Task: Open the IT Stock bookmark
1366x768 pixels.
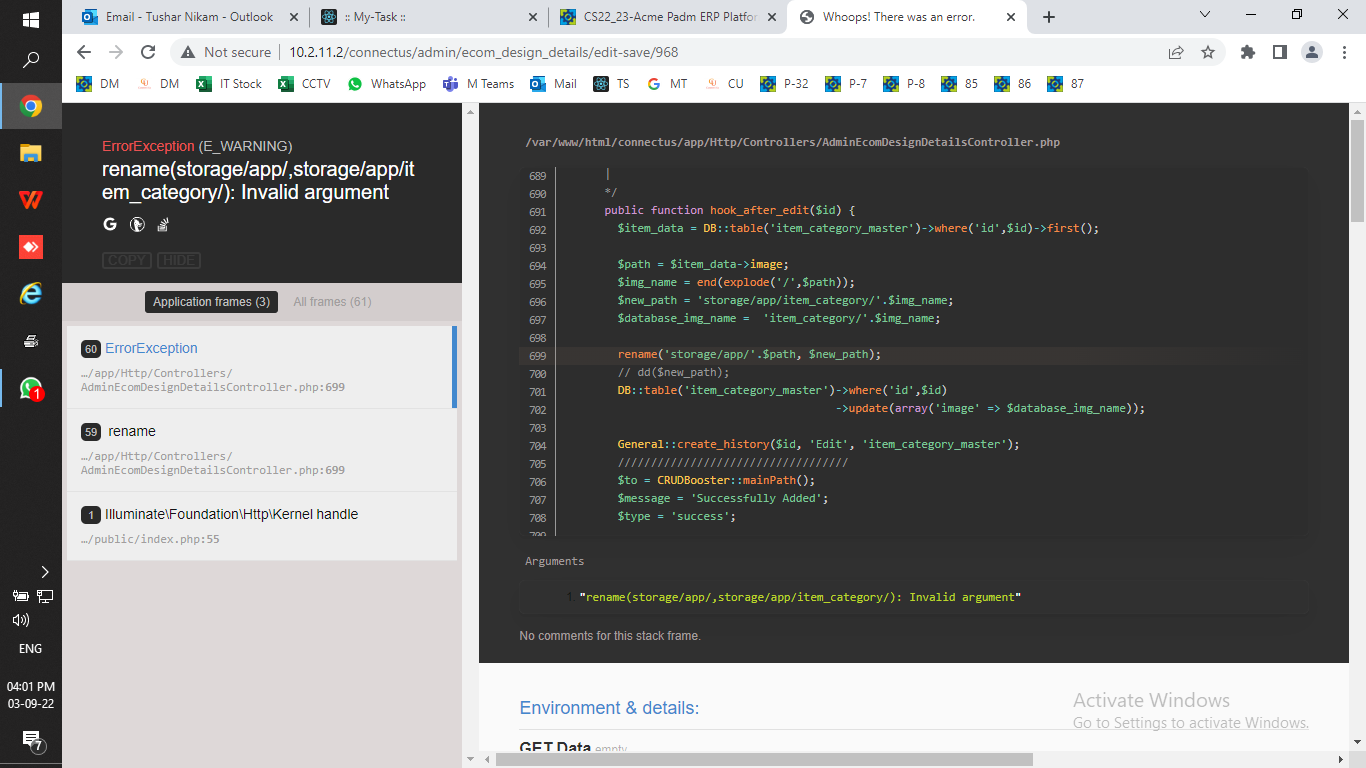Action: point(229,84)
